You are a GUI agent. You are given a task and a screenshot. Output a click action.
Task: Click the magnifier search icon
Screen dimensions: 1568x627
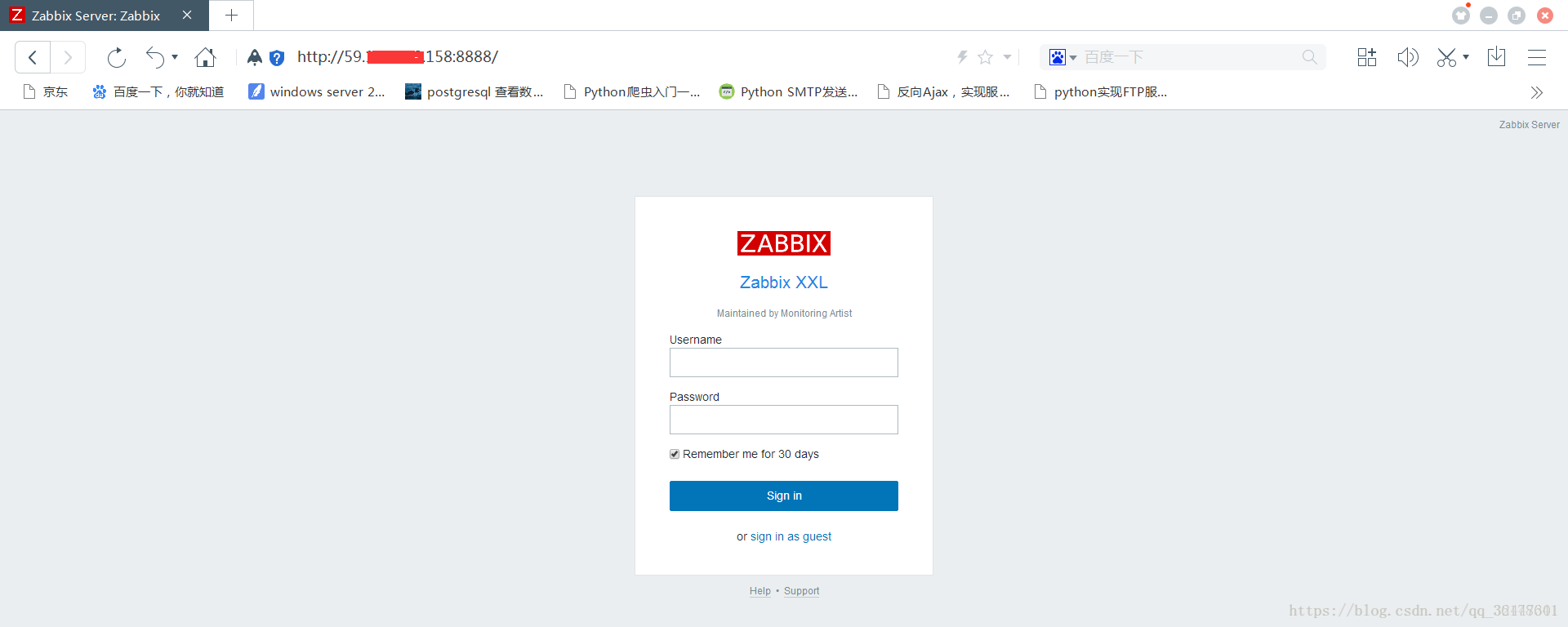[1310, 57]
